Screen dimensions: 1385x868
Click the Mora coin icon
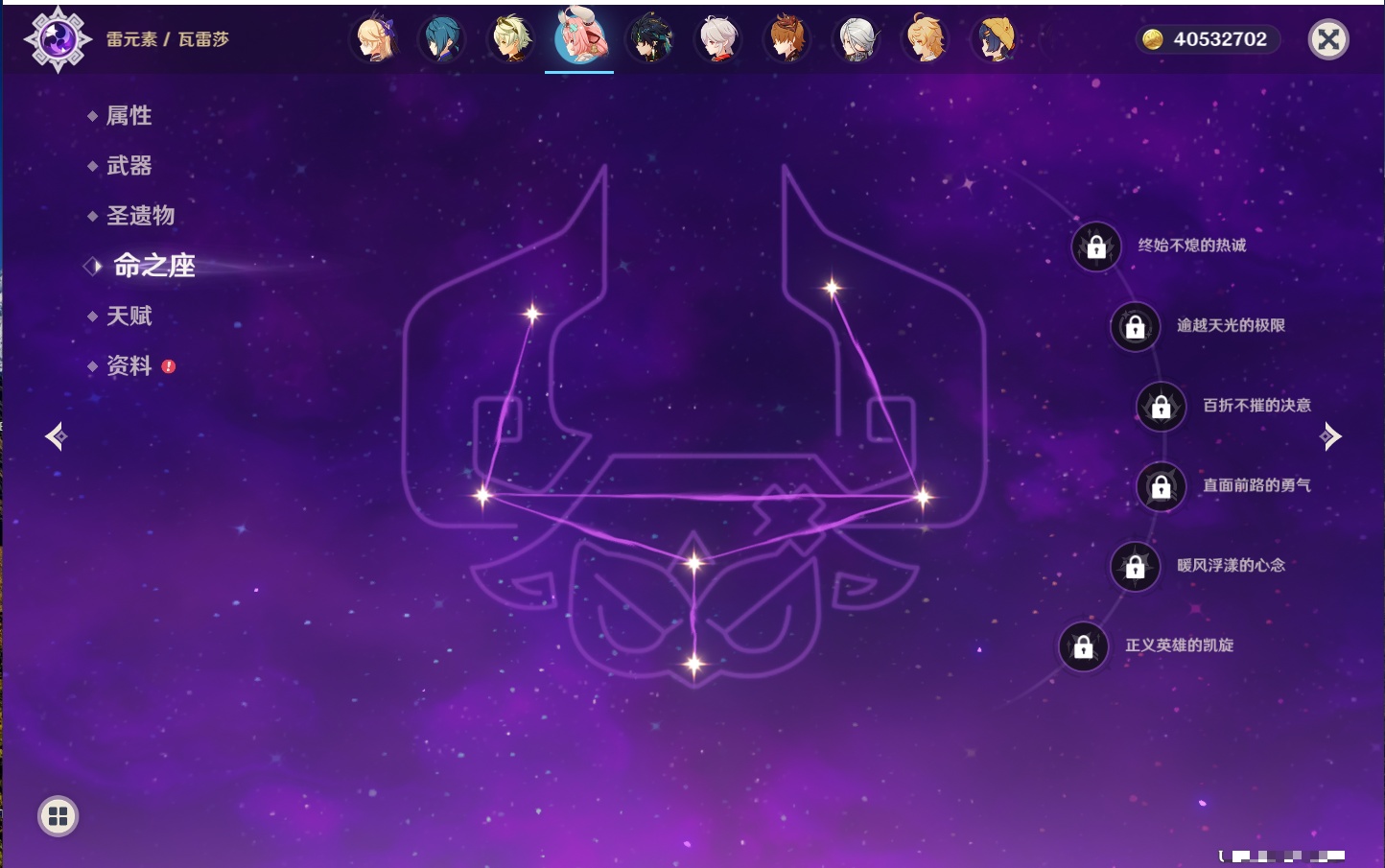pyautogui.click(x=1153, y=39)
